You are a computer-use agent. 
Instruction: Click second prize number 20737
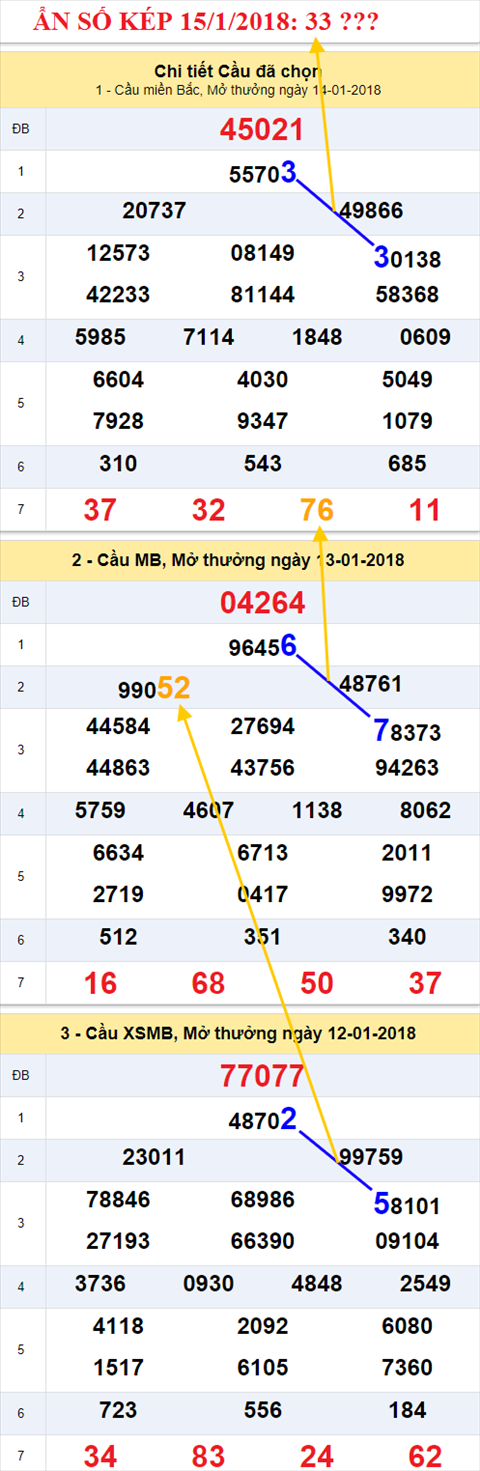(154, 210)
